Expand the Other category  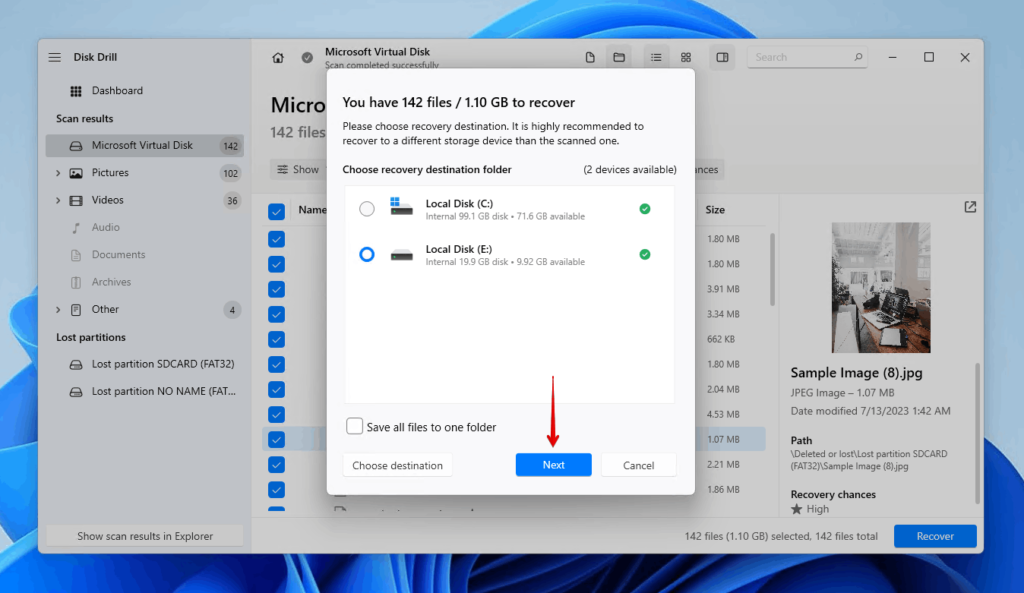(x=59, y=309)
